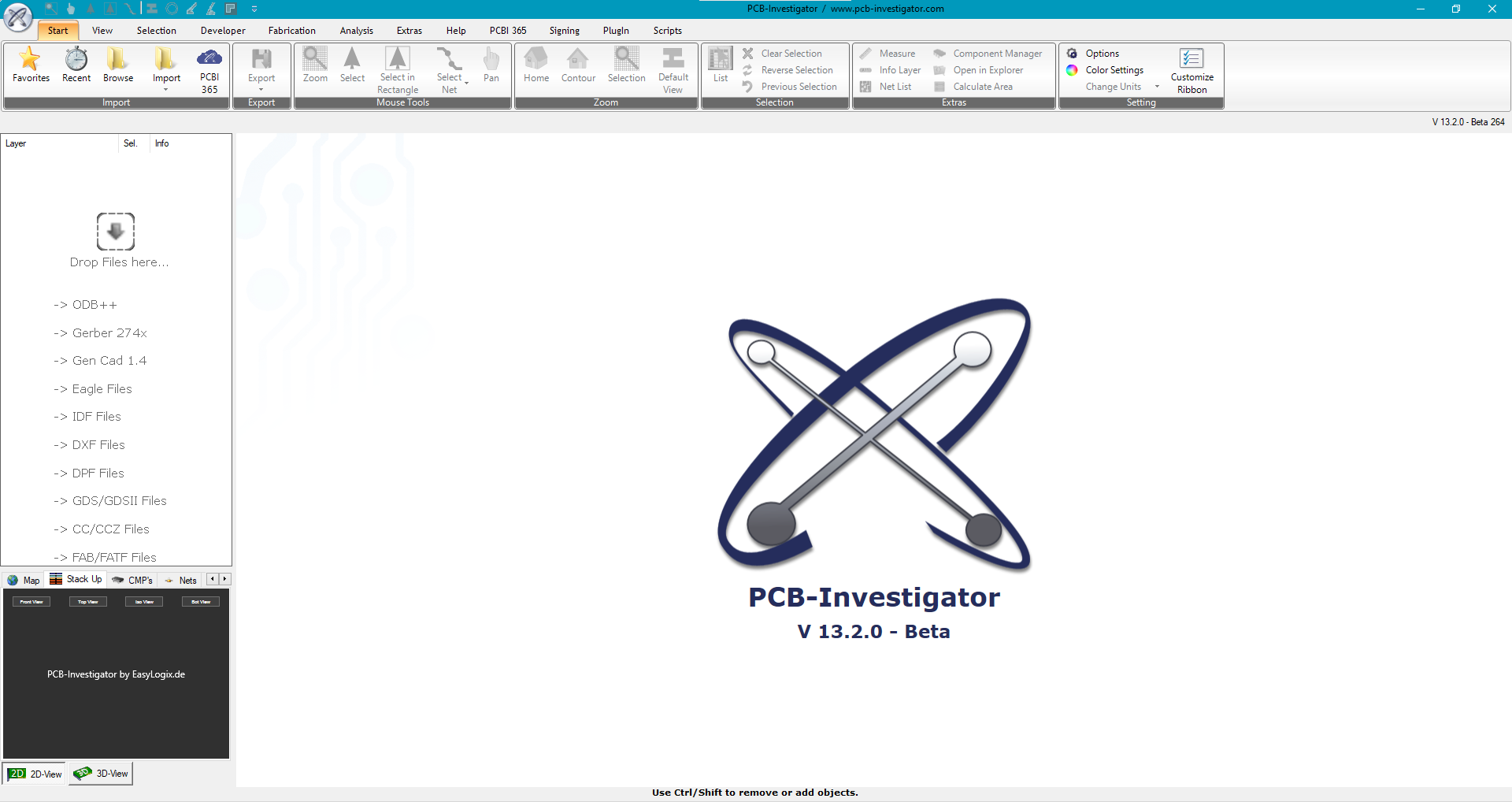
Task: Open the selection List button
Action: pos(721,65)
